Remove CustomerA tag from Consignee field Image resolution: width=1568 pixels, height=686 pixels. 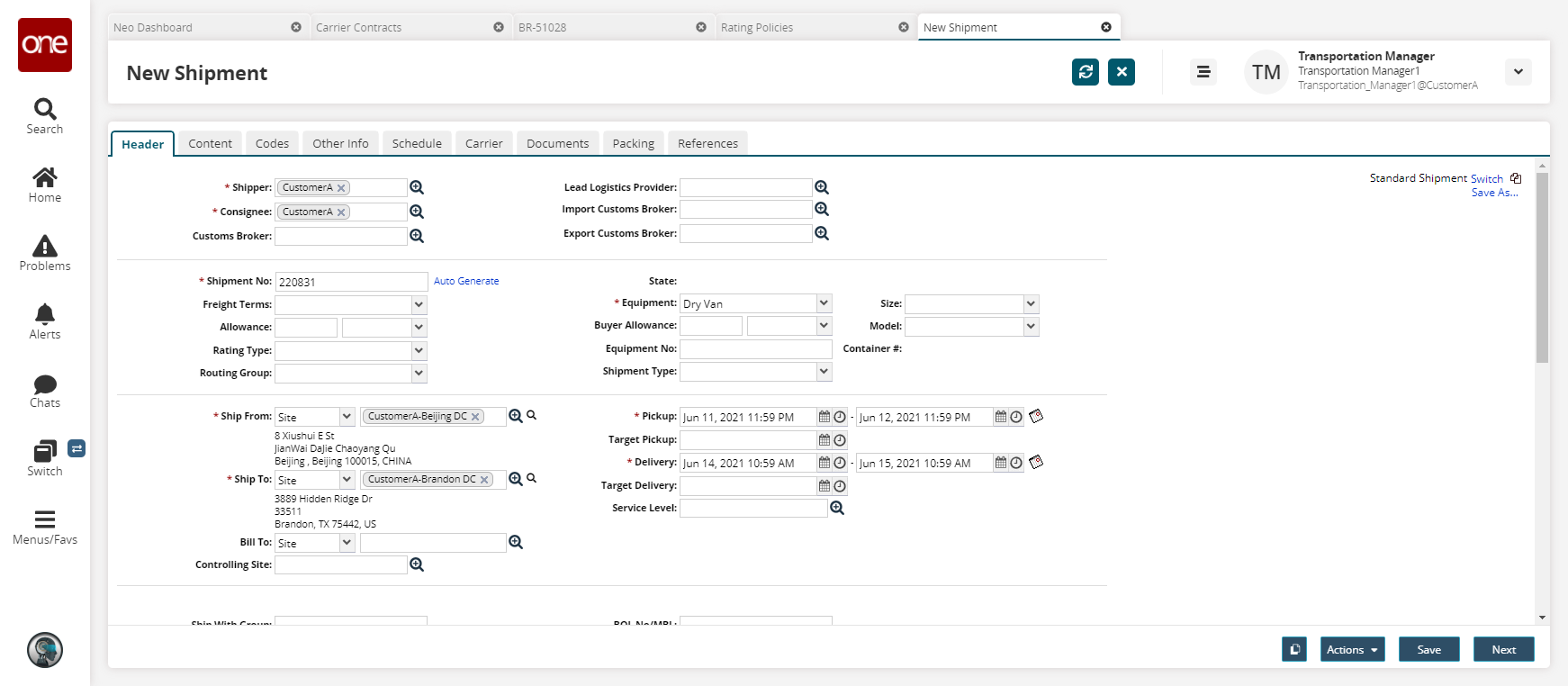(341, 212)
